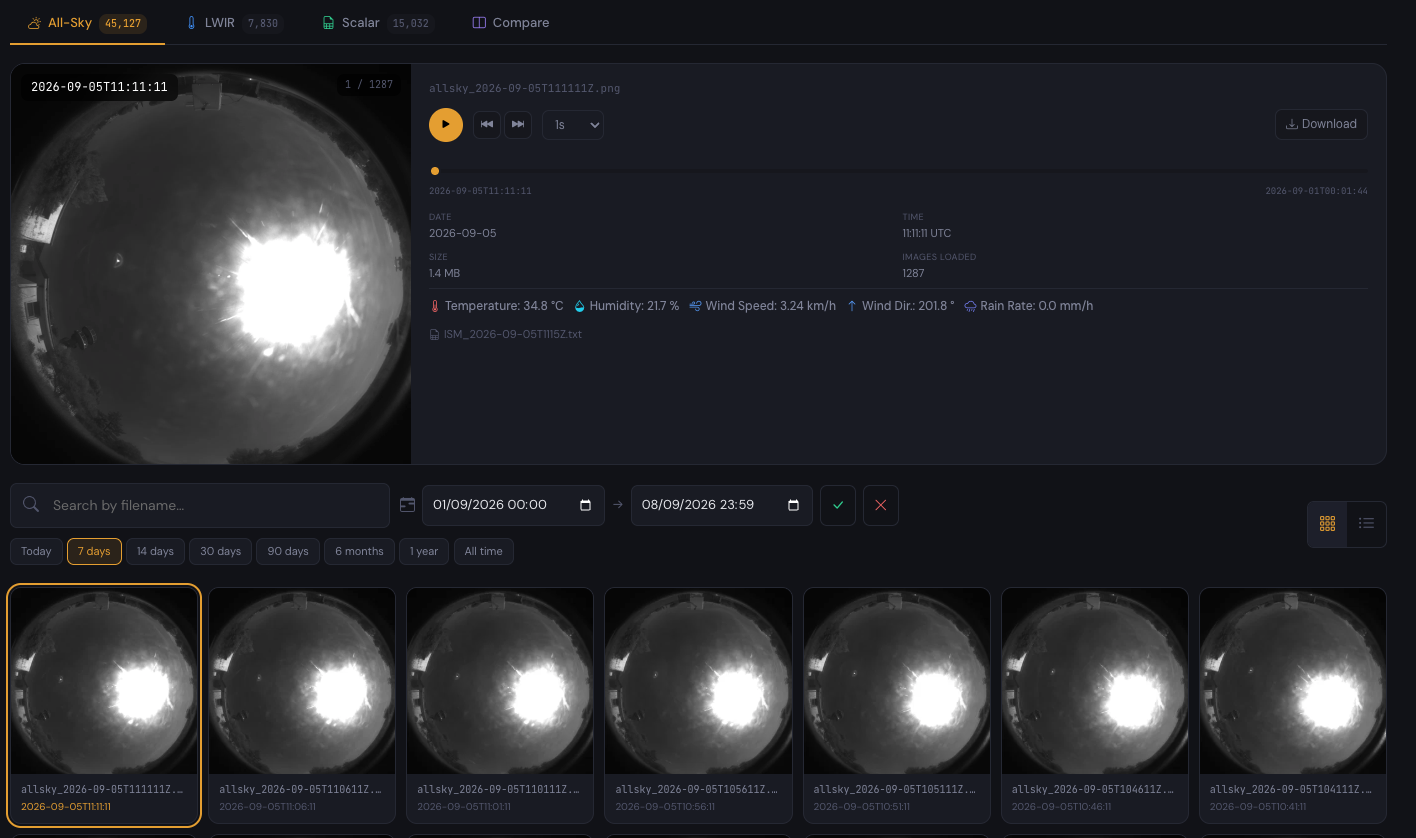Click the 1.4 MB size value
1416x838 pixels.
[445, 273]
